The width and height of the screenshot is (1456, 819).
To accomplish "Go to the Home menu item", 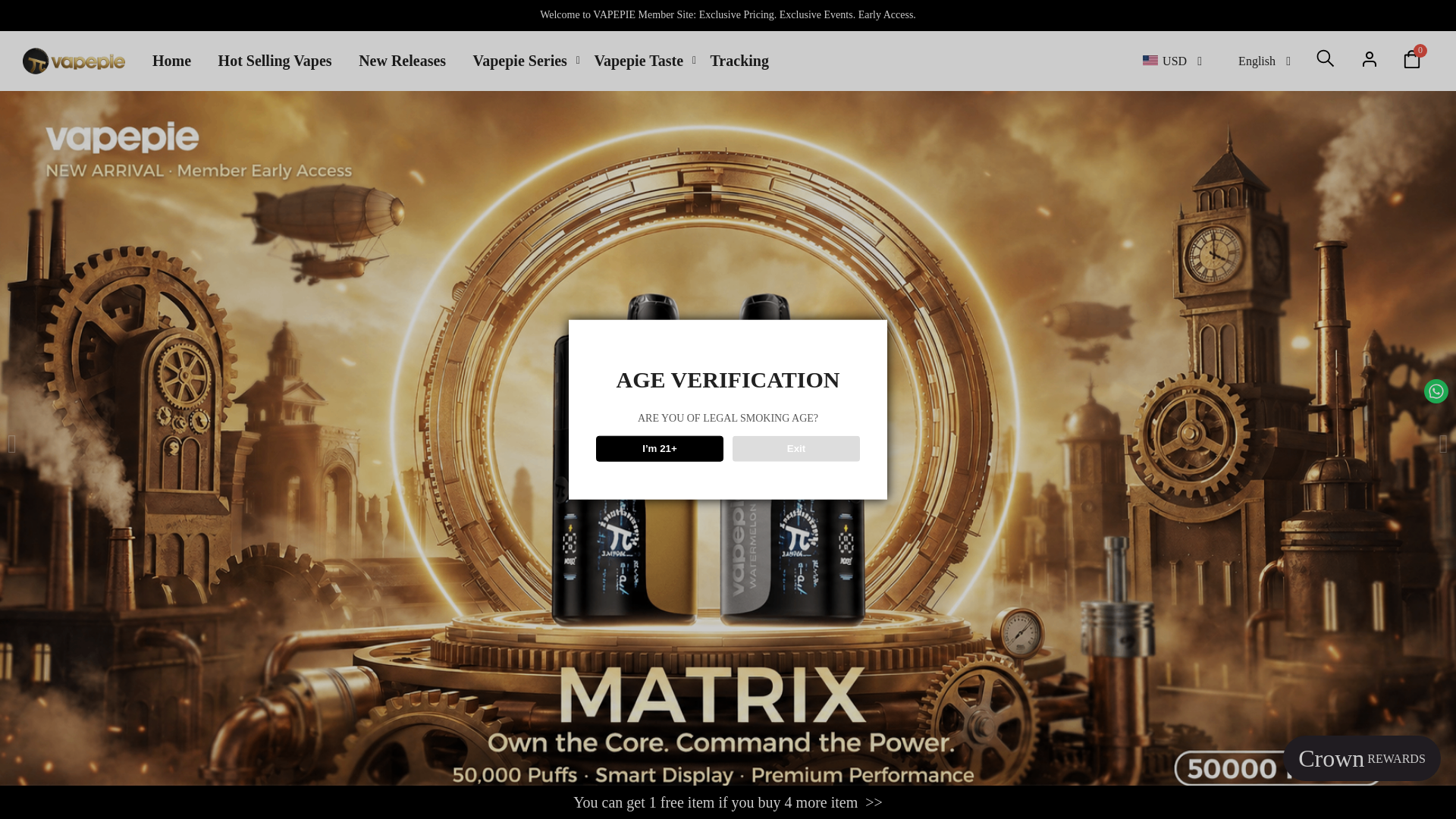I will [171, 61].
